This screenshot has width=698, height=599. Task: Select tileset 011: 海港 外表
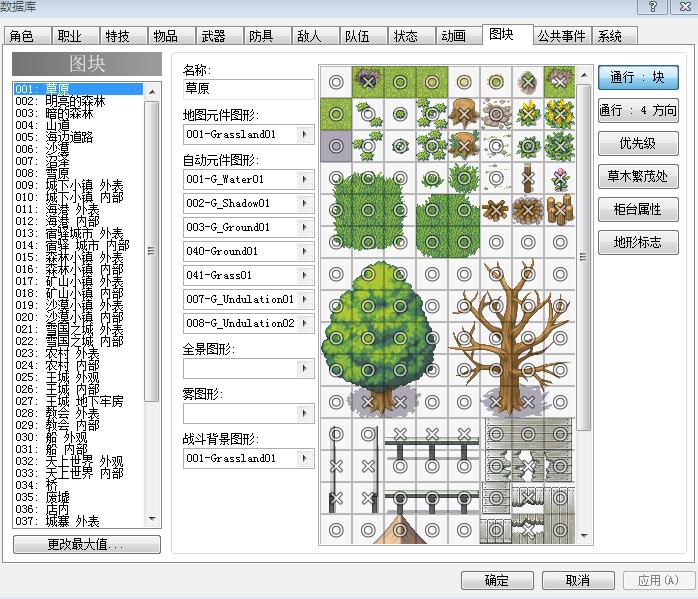tap(78, 209)
